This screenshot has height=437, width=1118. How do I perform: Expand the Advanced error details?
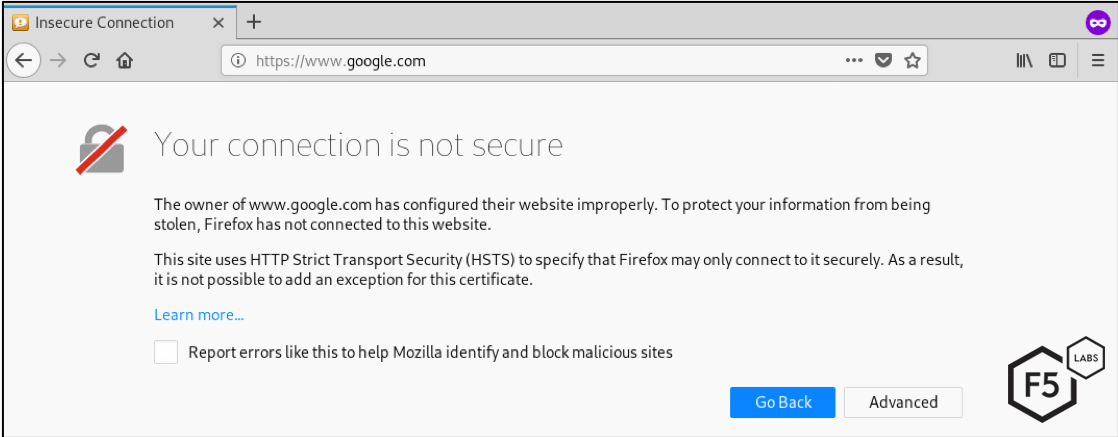(x=903, y=402)
